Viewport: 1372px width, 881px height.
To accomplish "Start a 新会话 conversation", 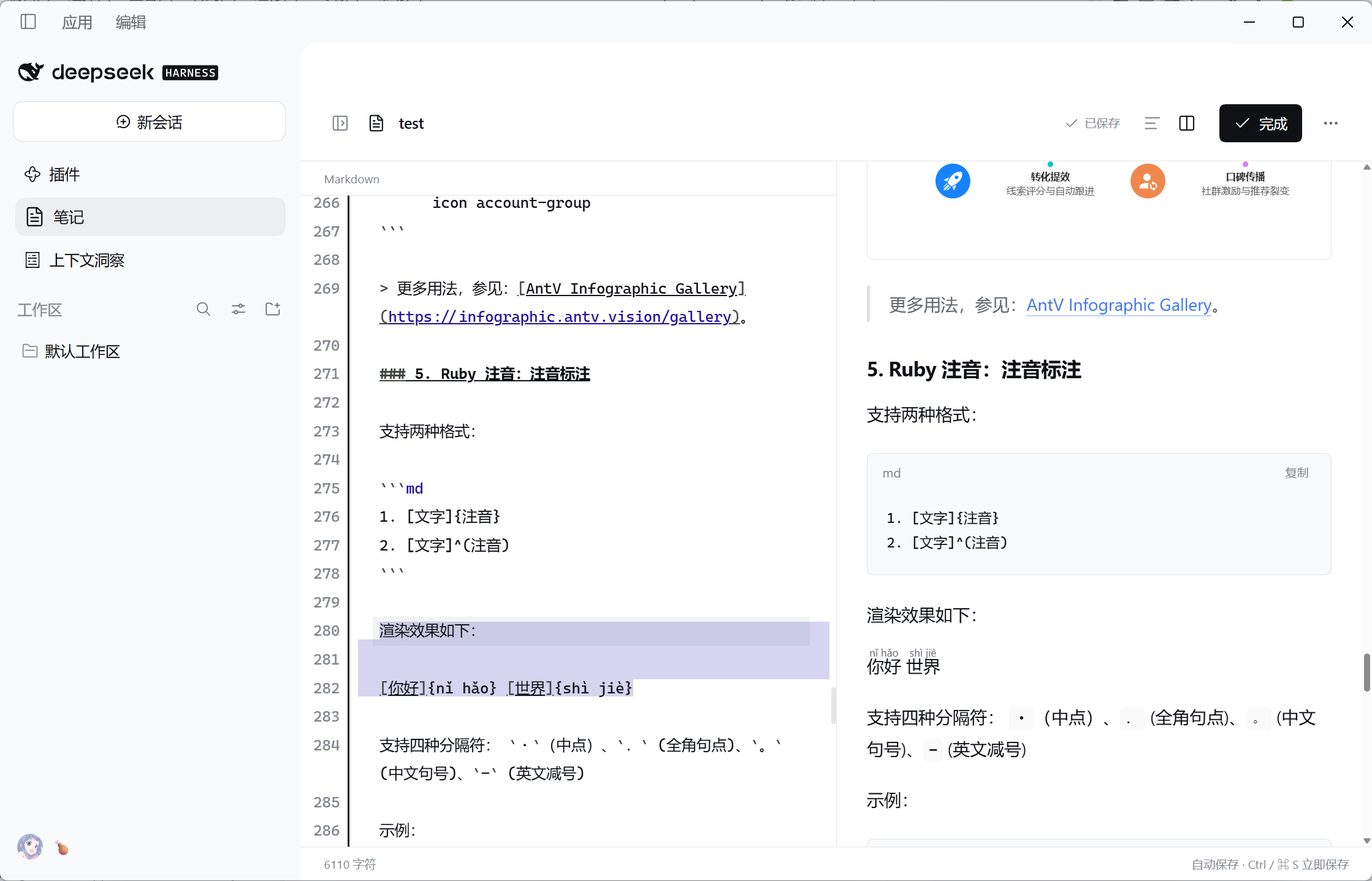I will coord(149,122).
